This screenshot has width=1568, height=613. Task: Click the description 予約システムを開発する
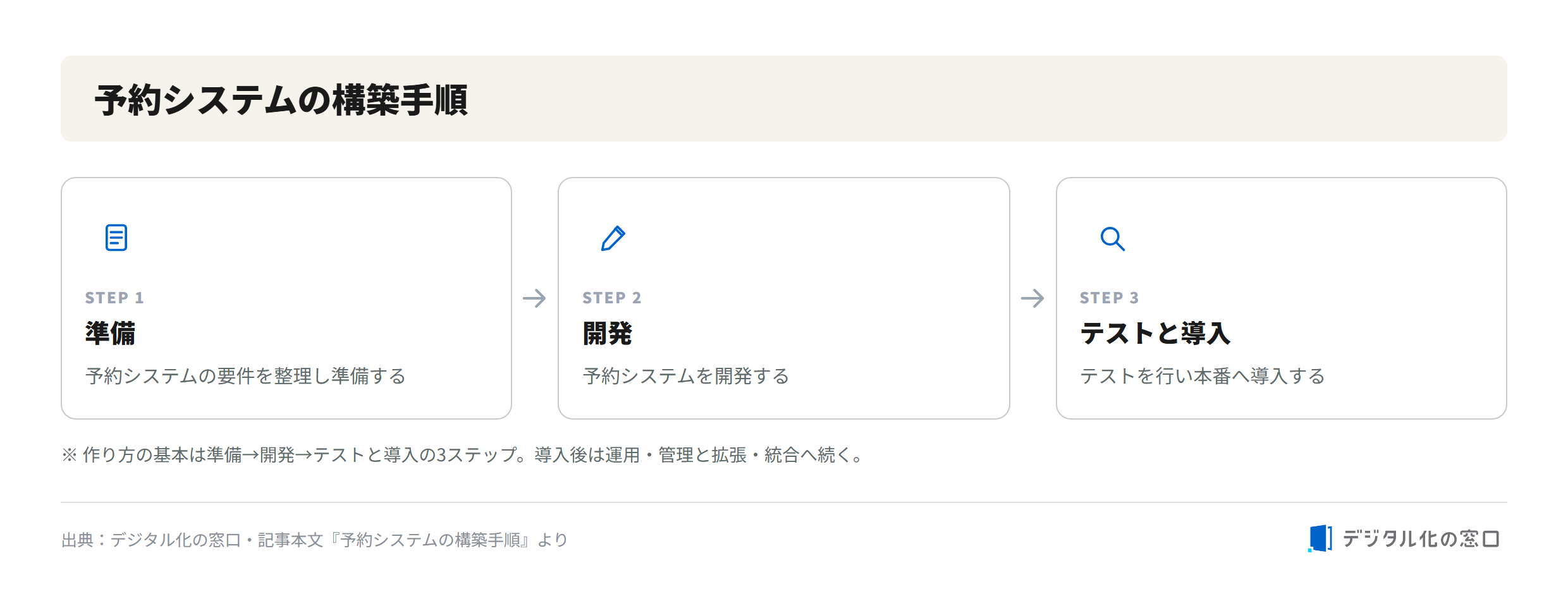686,376
